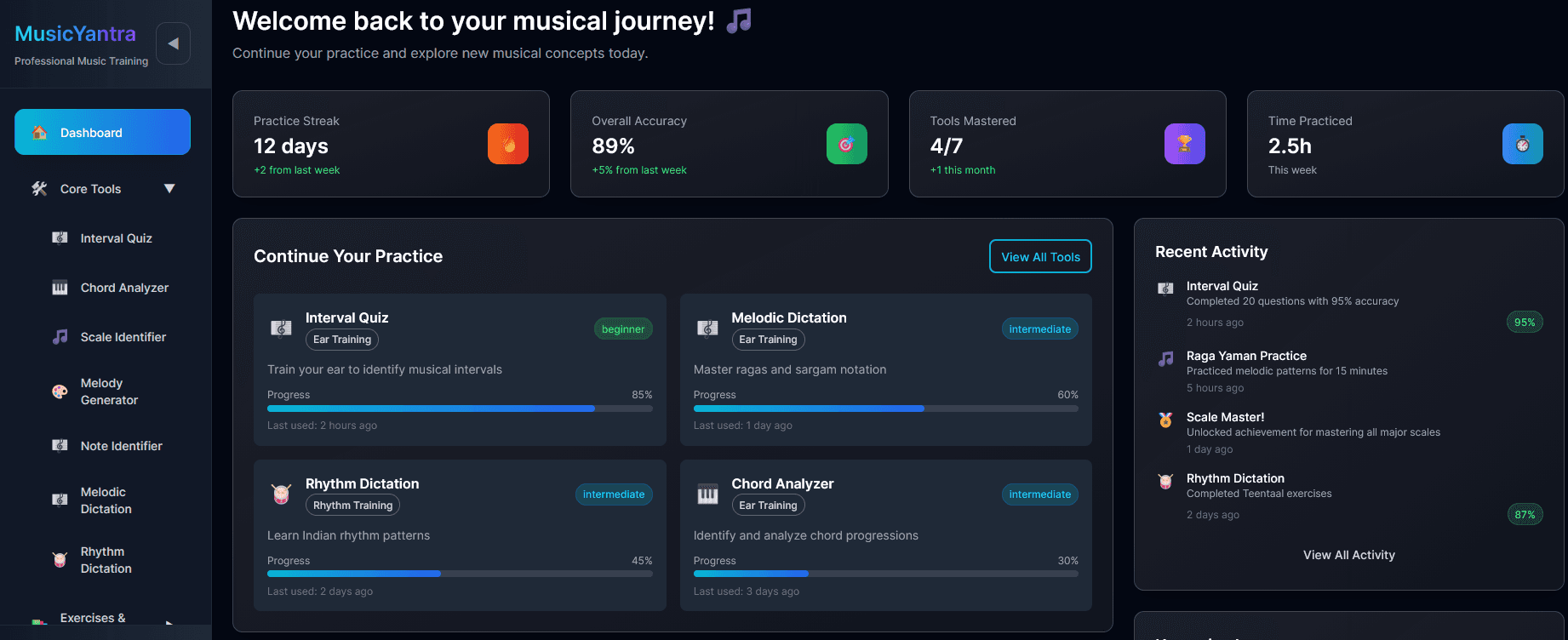Click the View All Tools button
The width and height of the screenshot is (1568, 640).
click(x=1039, y=257)
